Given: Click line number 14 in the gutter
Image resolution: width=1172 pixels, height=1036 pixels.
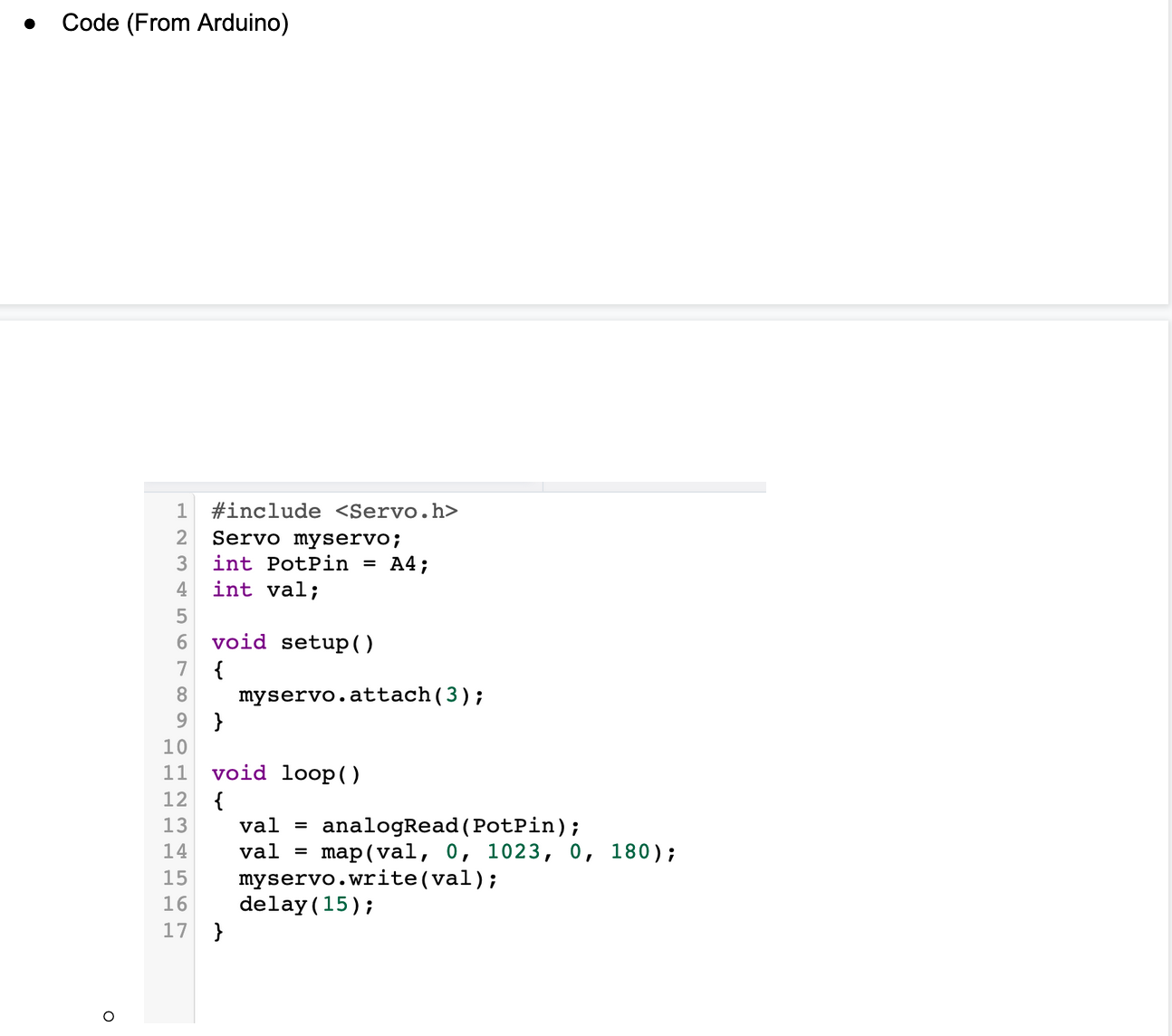Looking at the screenshot, I should (x=175, y=852).
